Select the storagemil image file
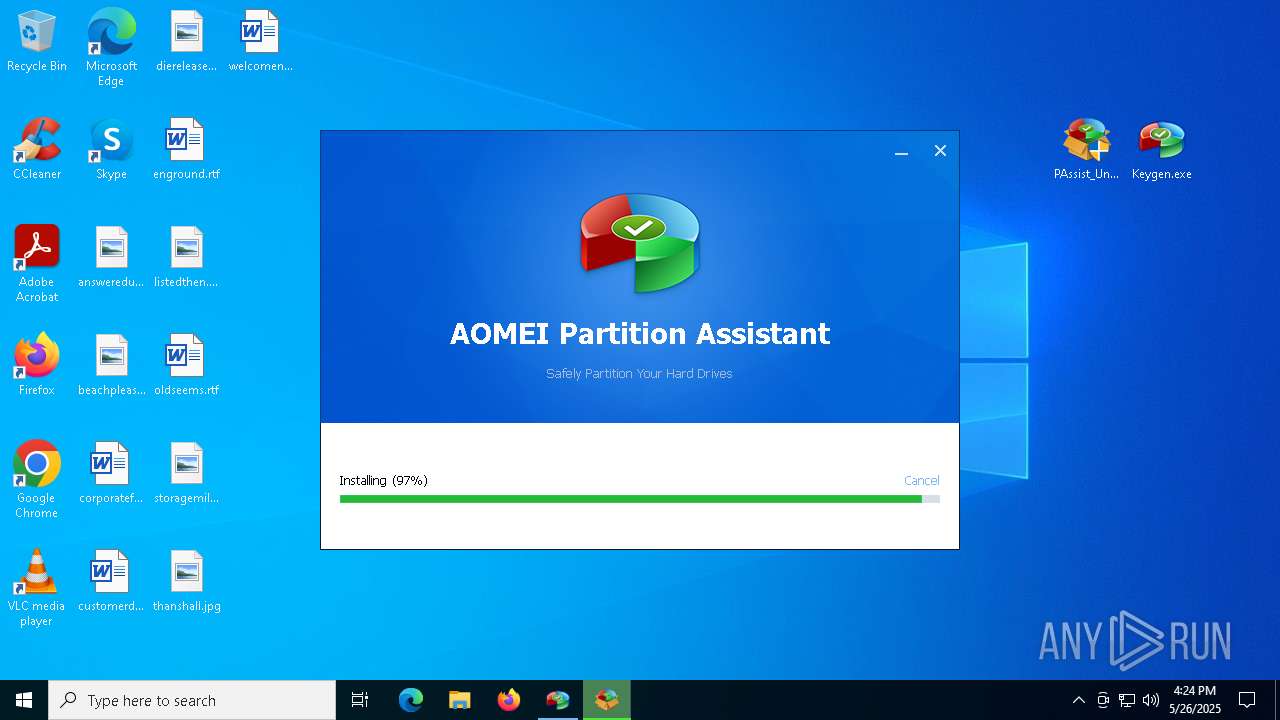 (x=186, y=474)
